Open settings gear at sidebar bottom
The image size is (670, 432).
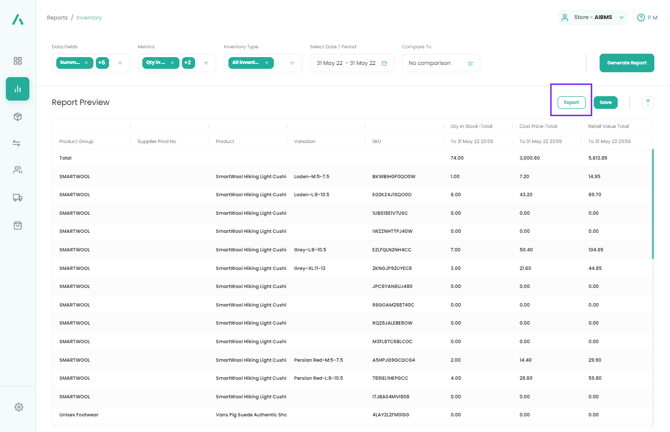18,407
